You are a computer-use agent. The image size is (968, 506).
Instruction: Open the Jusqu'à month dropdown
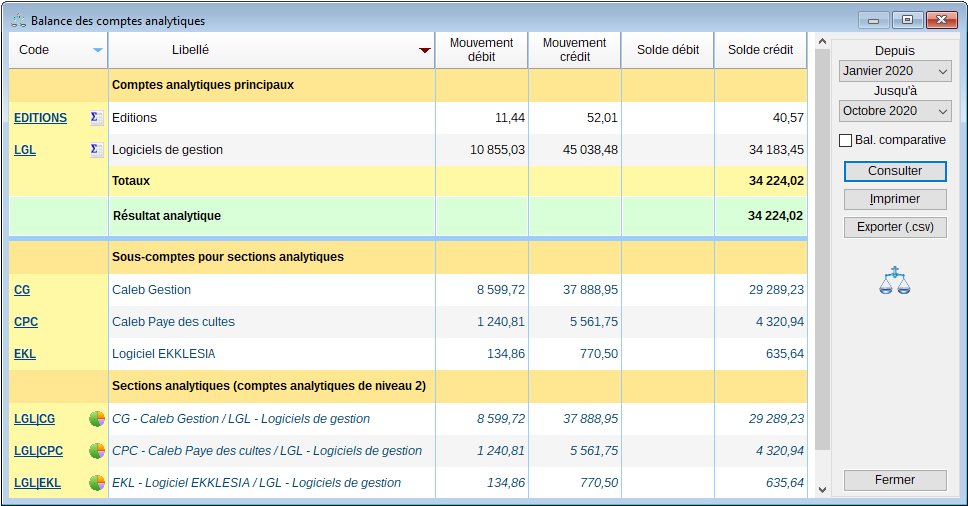895,111
